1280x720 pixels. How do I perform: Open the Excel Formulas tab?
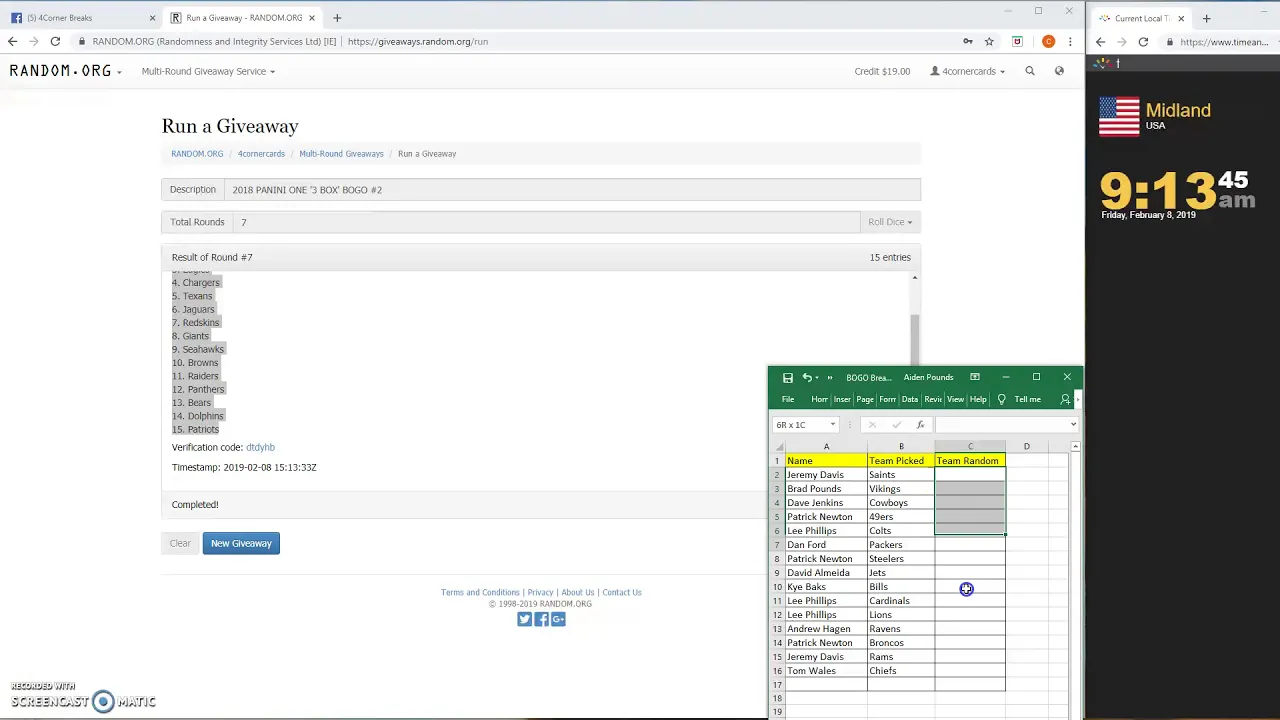tap(887, 399)
